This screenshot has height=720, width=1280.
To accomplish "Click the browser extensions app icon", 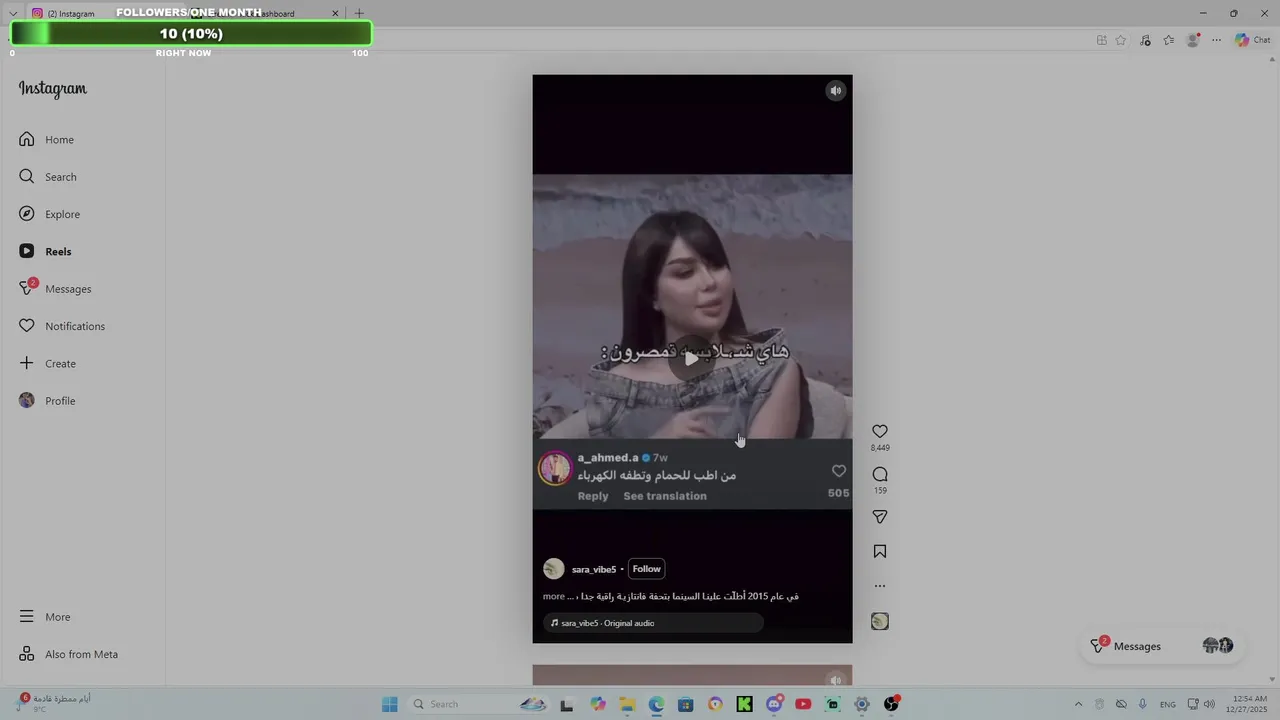I will (1101, 40).
